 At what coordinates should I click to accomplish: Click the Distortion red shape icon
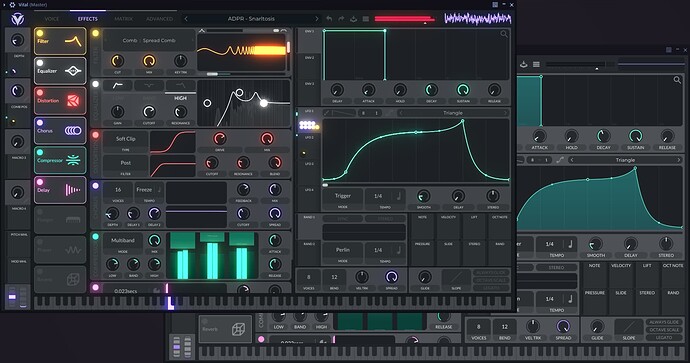(73, 101)
